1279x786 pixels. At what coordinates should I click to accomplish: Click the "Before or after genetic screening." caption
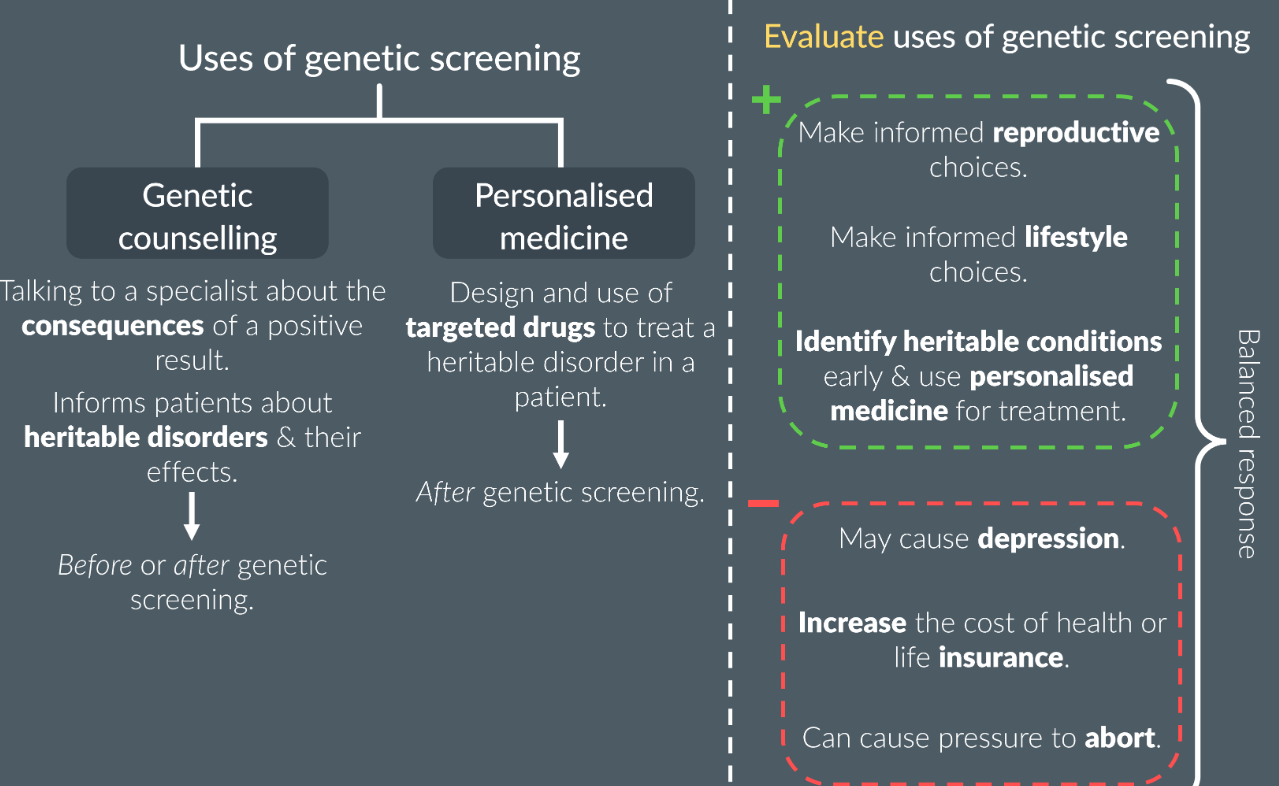pos(192,582)
